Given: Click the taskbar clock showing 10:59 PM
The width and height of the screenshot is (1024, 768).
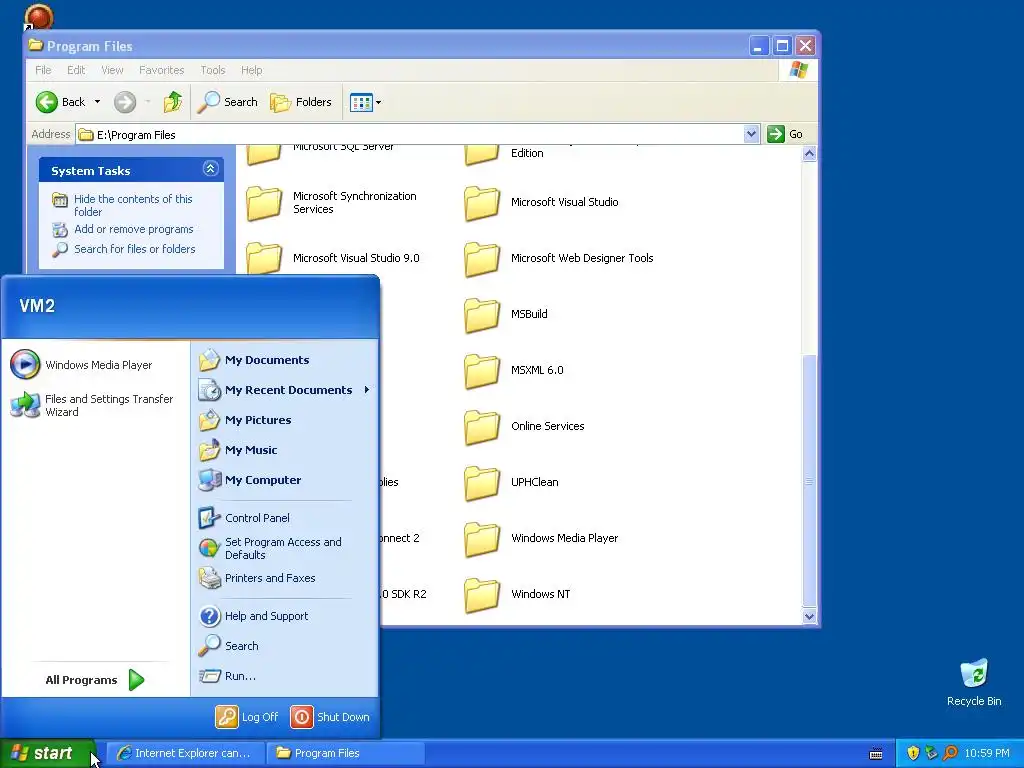Looking at the screenshot, I should pyautogui.click(x=987, y=754).
